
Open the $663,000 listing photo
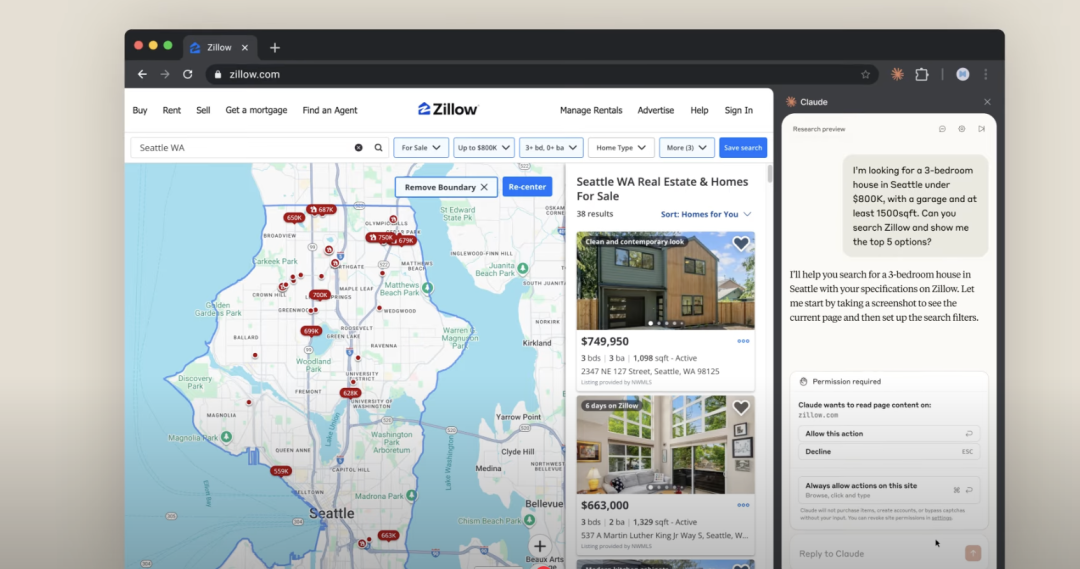tap(665, 444)
